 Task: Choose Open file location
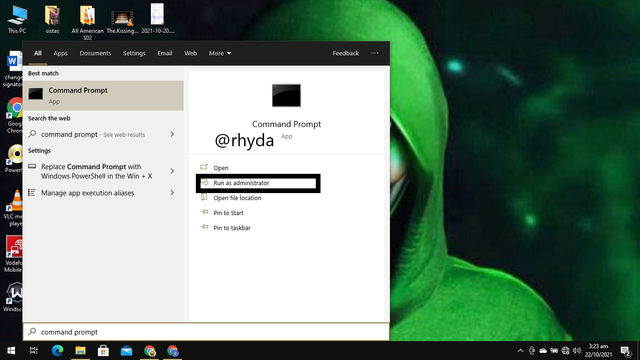pos(237,198)
